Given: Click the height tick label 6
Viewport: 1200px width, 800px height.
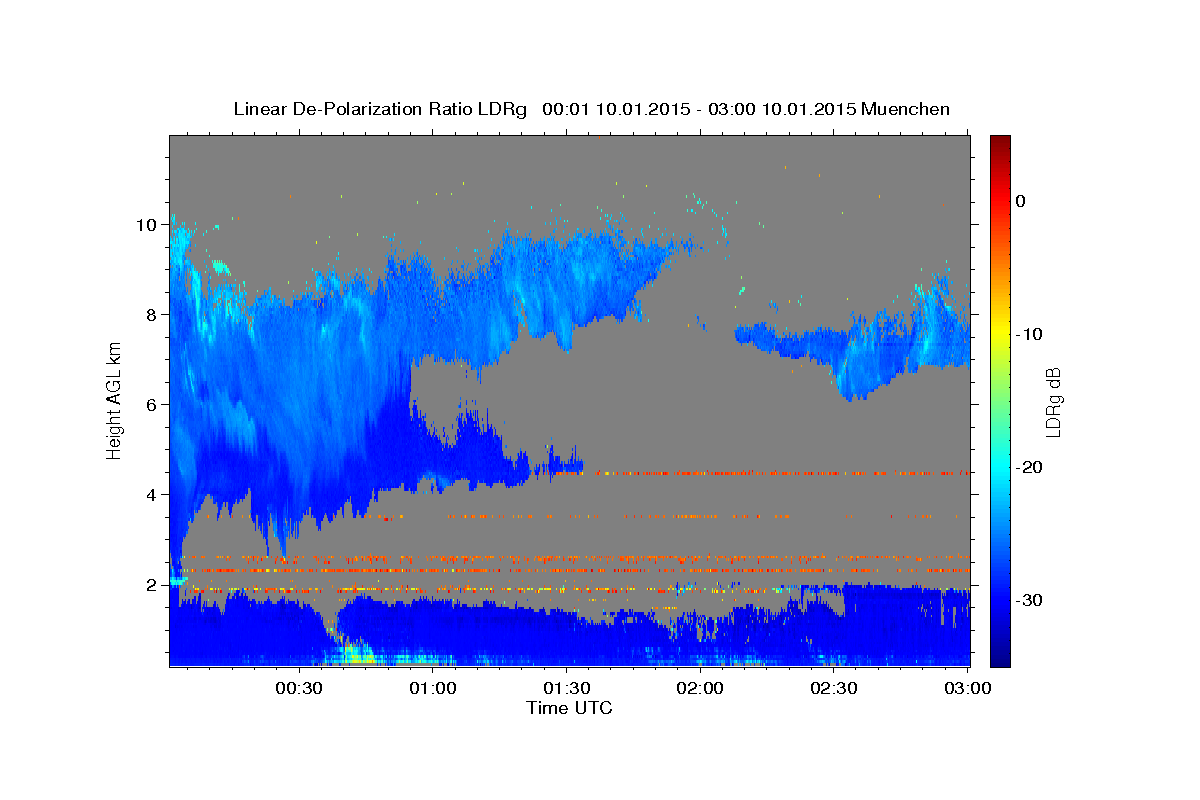Looking at the screenshot, I should [x=153, y=405].
